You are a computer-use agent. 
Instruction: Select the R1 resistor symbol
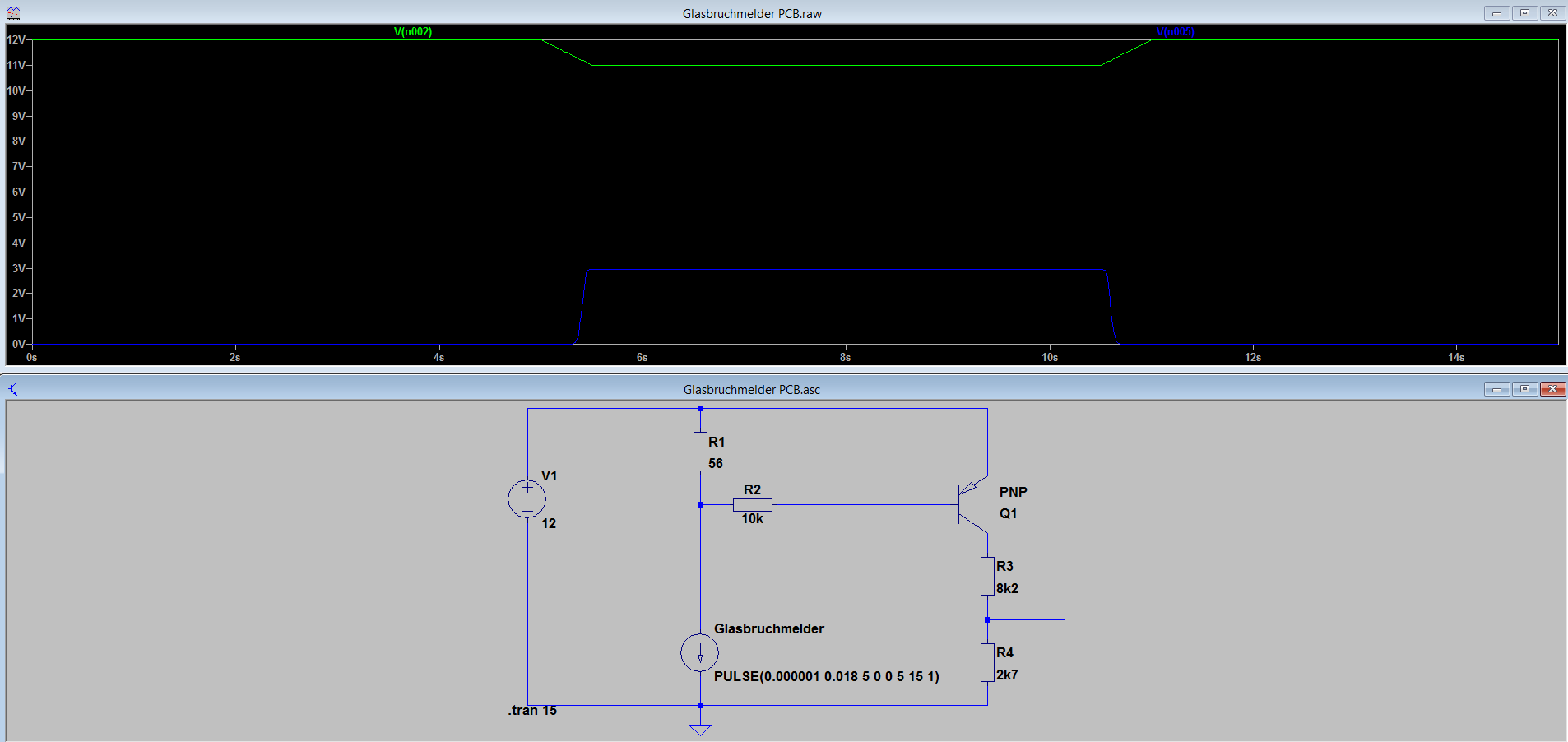(700, 452)
